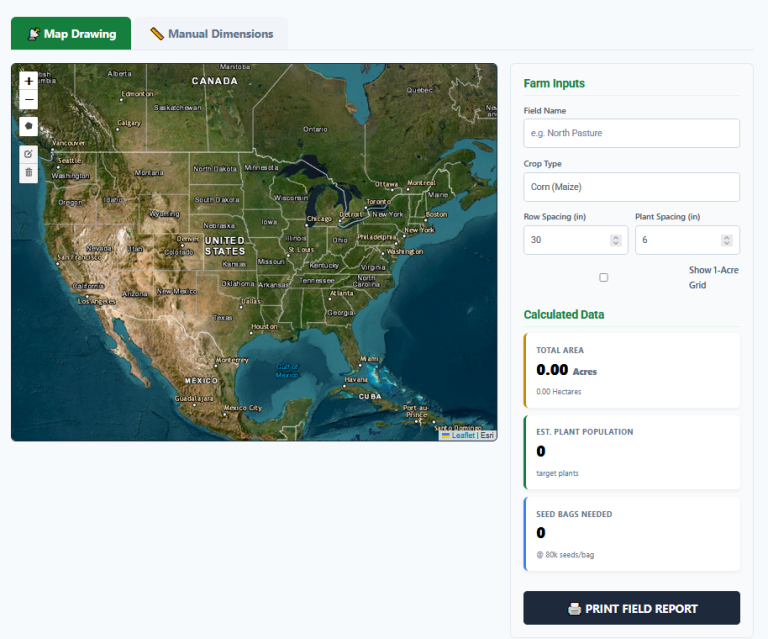Click the Plant Spacing stepper arrows
The height and width of the screenshot is (639, 768).
pyautogui.click(x=726, y=240)
